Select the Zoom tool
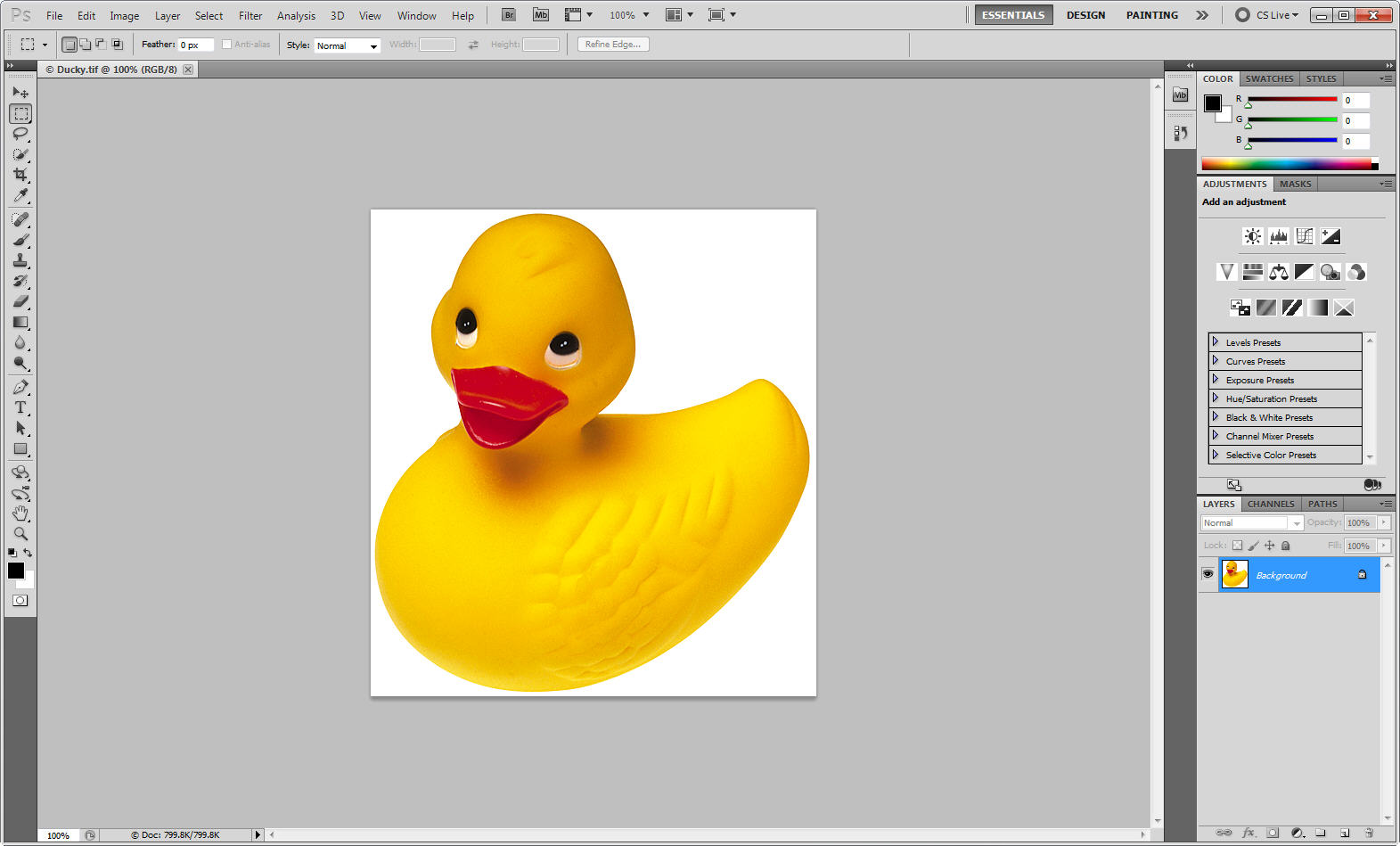The height and width of the screenshot is (846, 1400). point(20,534)
